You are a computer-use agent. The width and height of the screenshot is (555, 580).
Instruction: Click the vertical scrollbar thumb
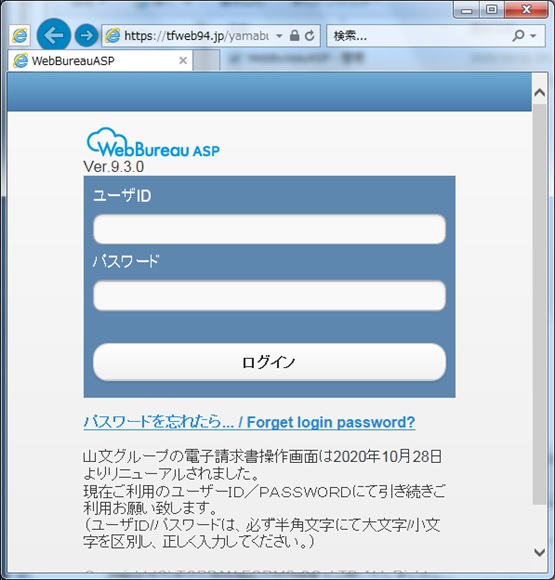[540, 304]
